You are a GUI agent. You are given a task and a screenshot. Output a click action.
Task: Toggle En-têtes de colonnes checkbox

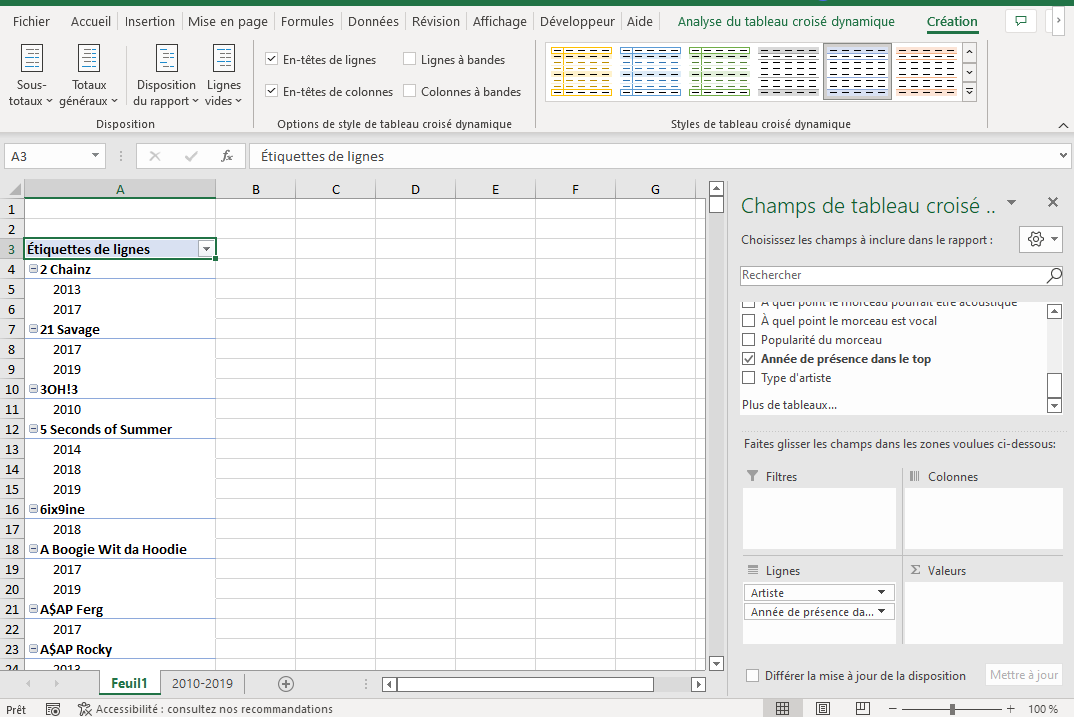271,90
